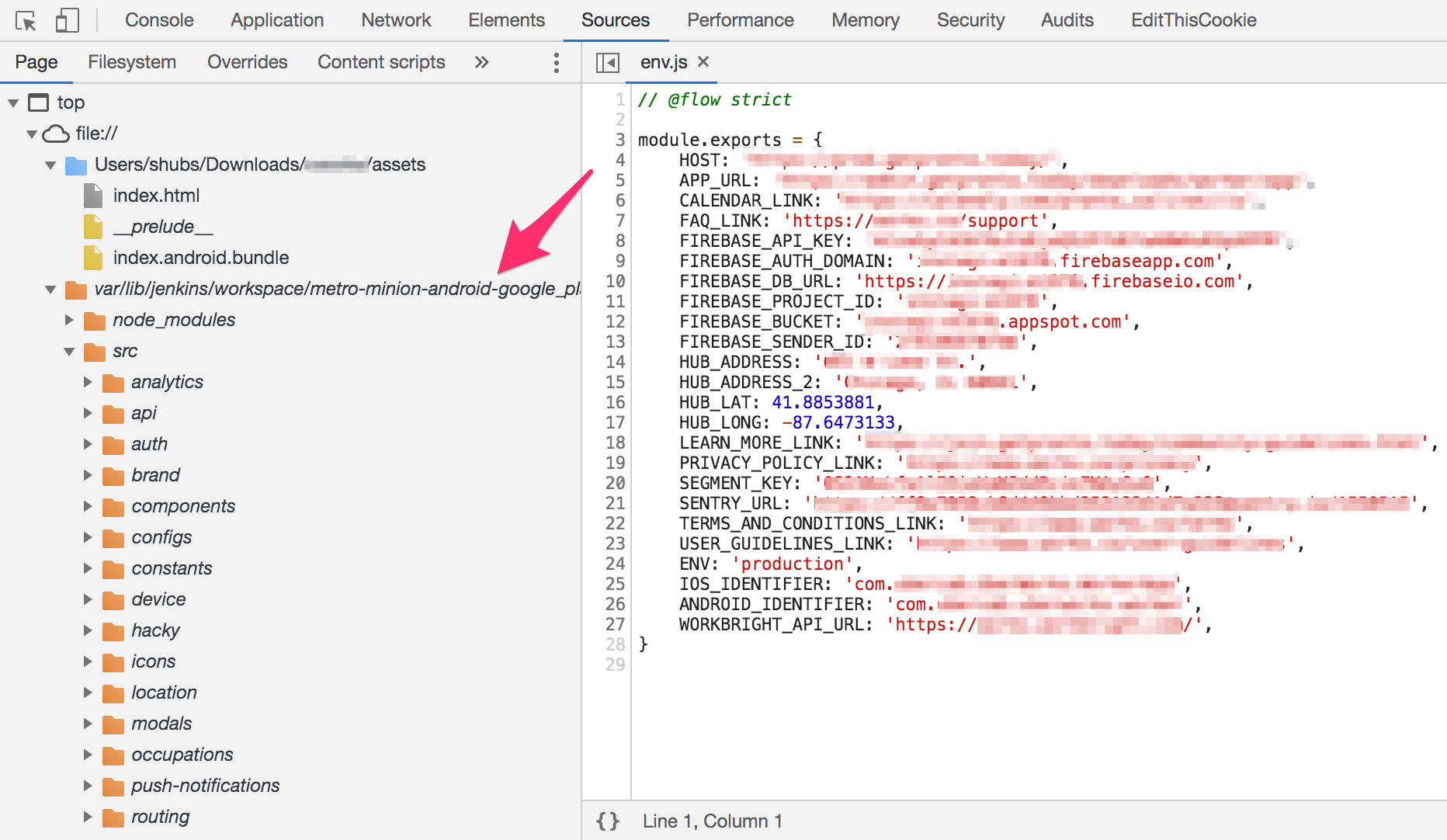Viewport: 1447px width, 840px height.
Task: Expand the api folder
Action: point(88,413)
